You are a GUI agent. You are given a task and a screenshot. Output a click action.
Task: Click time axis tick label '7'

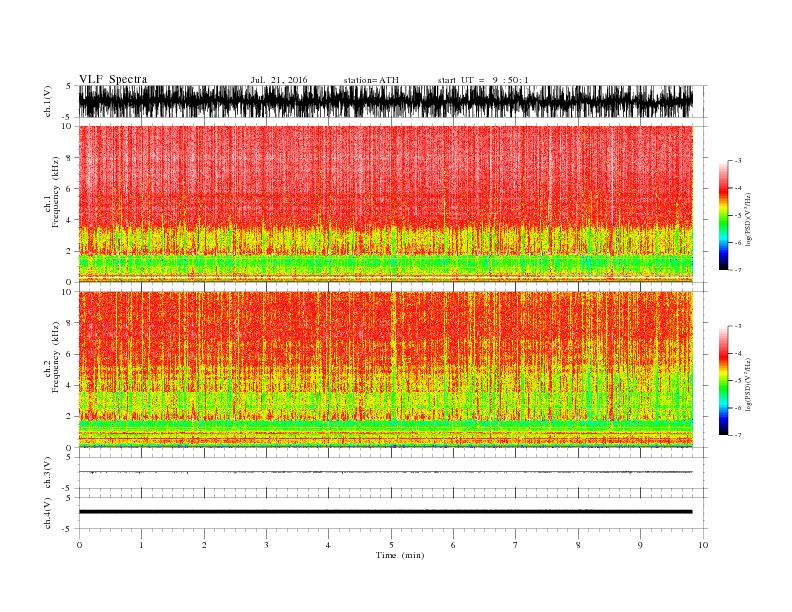coord(516,545)
